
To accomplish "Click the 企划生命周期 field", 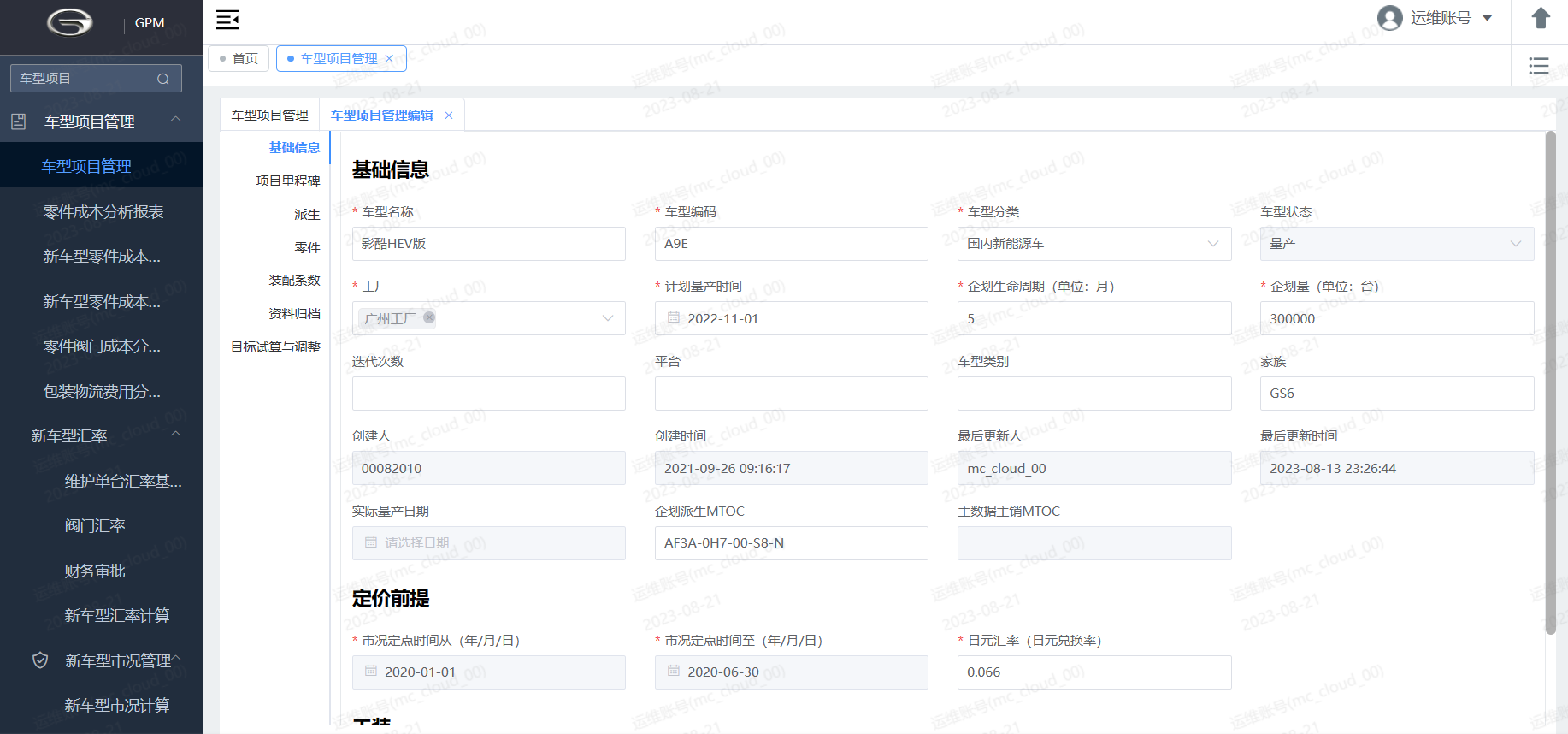I will click(x=1094, y=318).
